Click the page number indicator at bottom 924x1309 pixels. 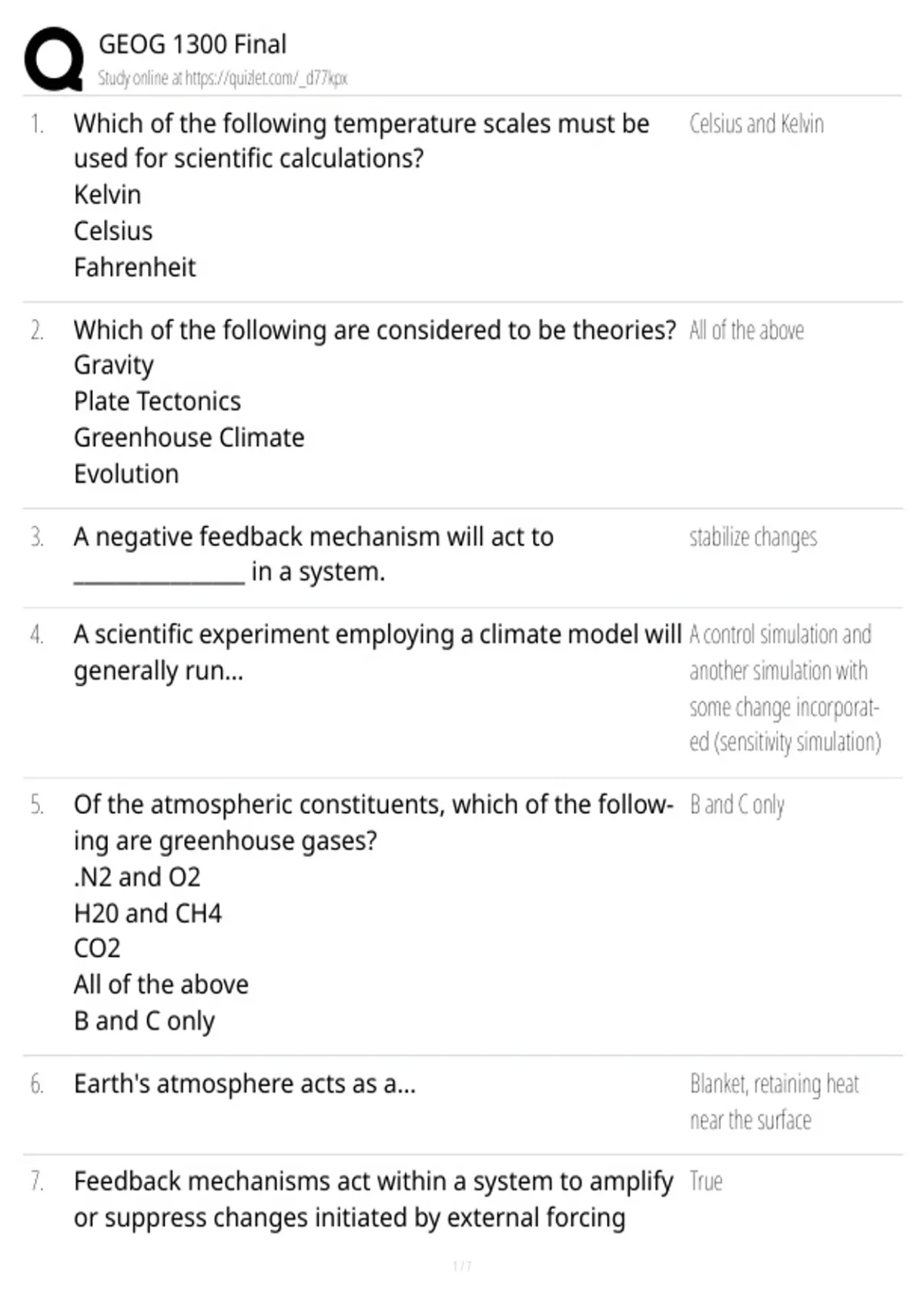click(x=462, y=1266)
